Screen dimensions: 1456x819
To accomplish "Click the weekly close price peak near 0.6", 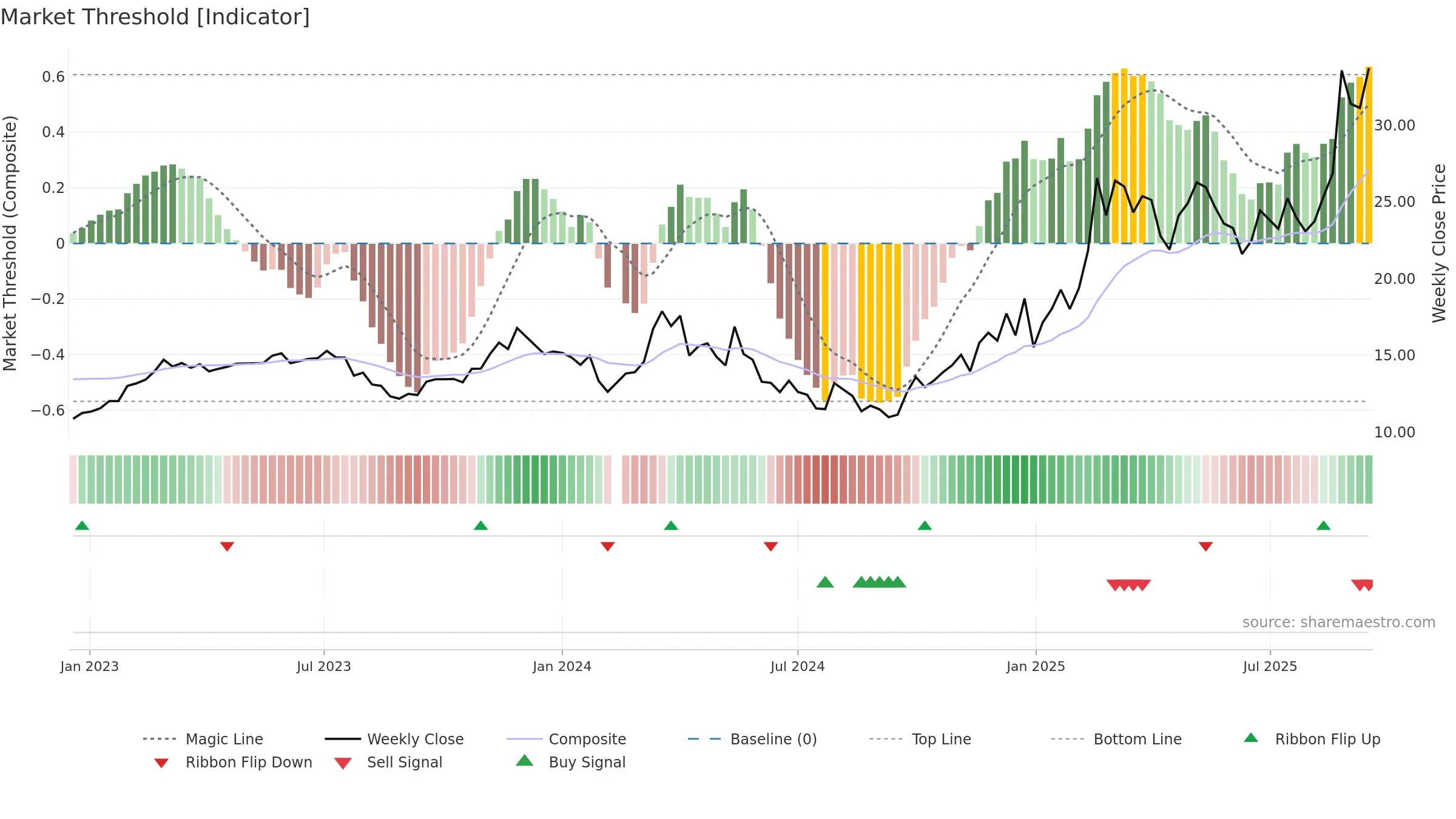I will tap(1341, 72).
